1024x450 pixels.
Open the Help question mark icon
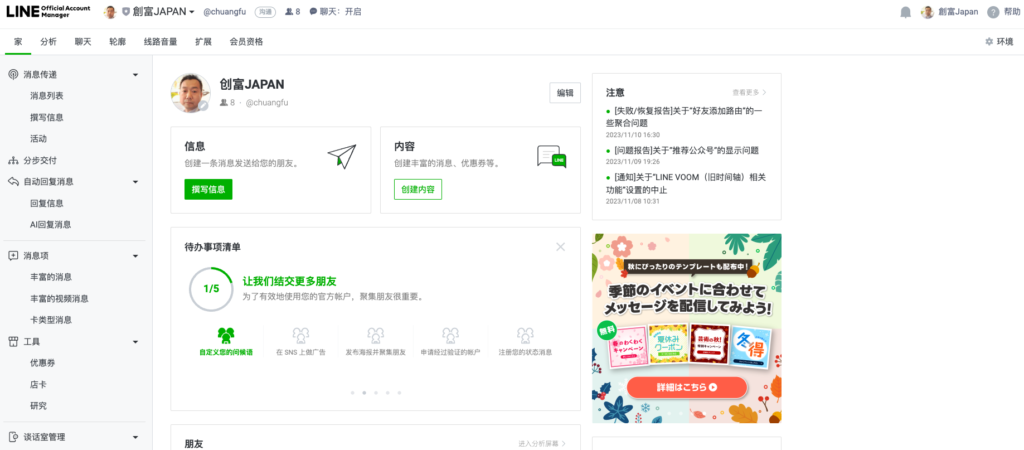pos(993,12)
